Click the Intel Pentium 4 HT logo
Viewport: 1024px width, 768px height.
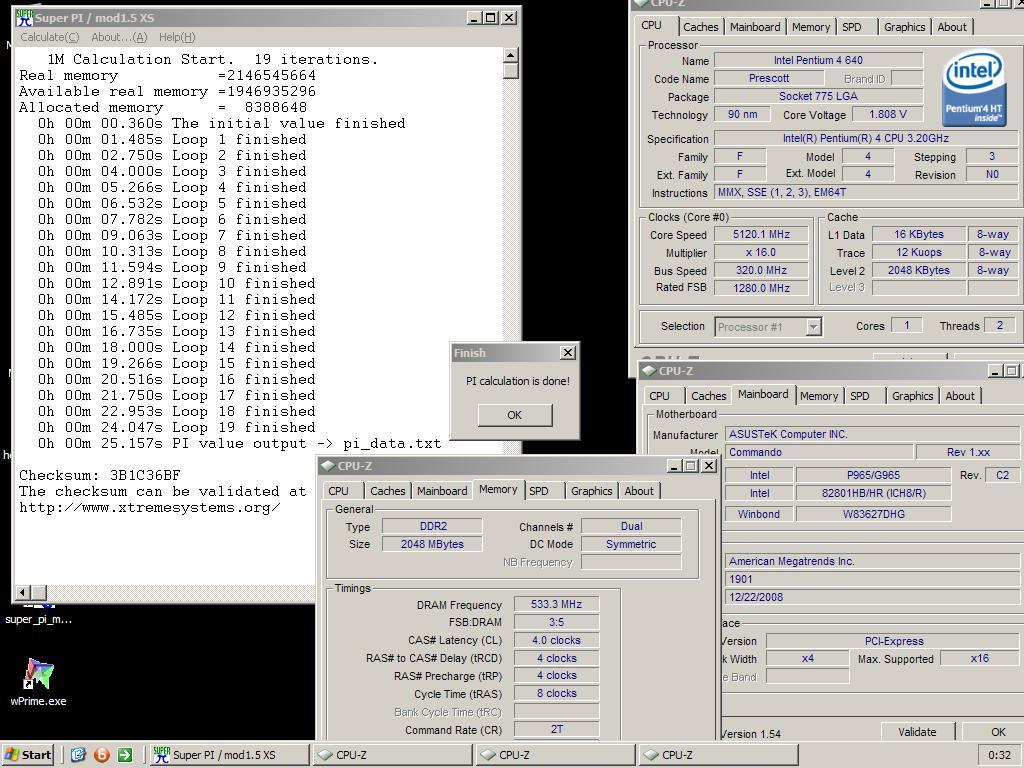tap(974, 88)
